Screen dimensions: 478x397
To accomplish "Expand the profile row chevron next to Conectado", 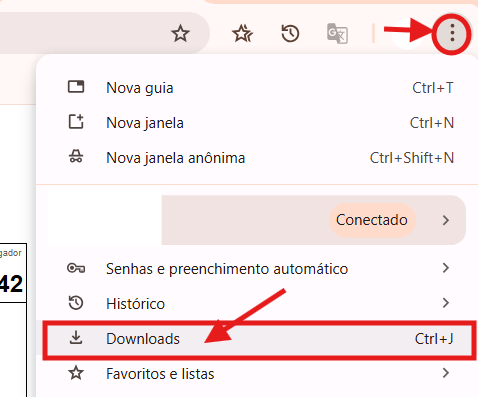I will (446, 220).
